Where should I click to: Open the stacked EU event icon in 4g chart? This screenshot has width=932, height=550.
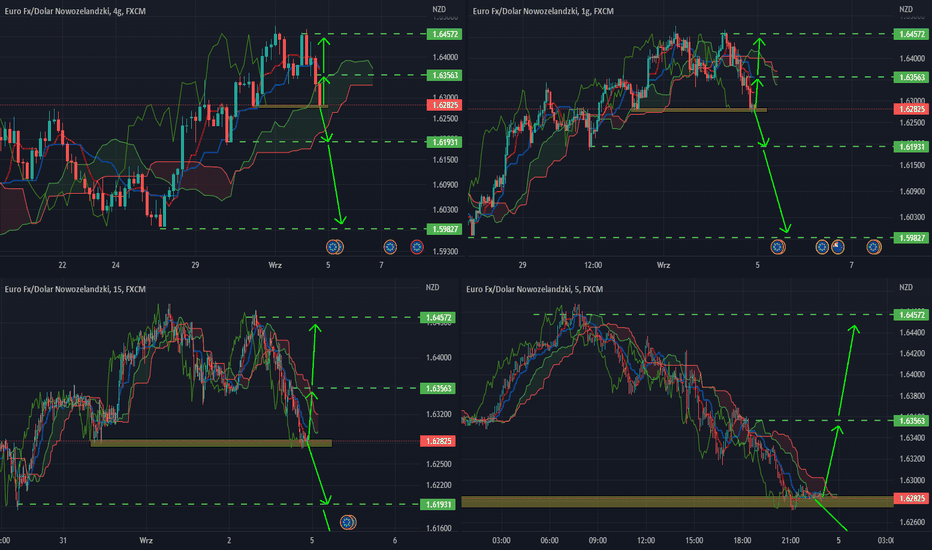click(335, 247)
